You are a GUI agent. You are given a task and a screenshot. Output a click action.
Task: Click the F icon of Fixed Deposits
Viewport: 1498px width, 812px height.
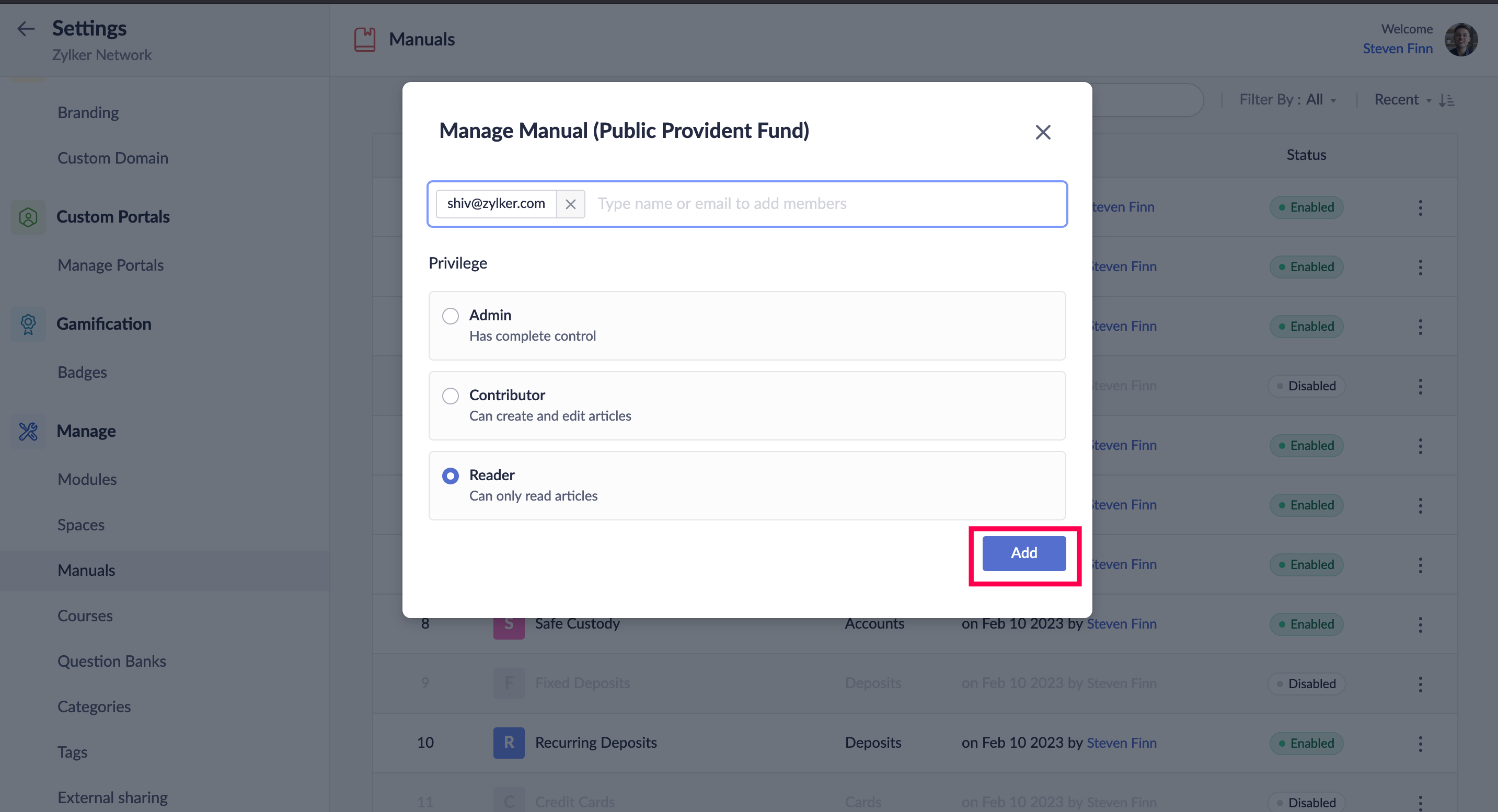coord(509,683)
